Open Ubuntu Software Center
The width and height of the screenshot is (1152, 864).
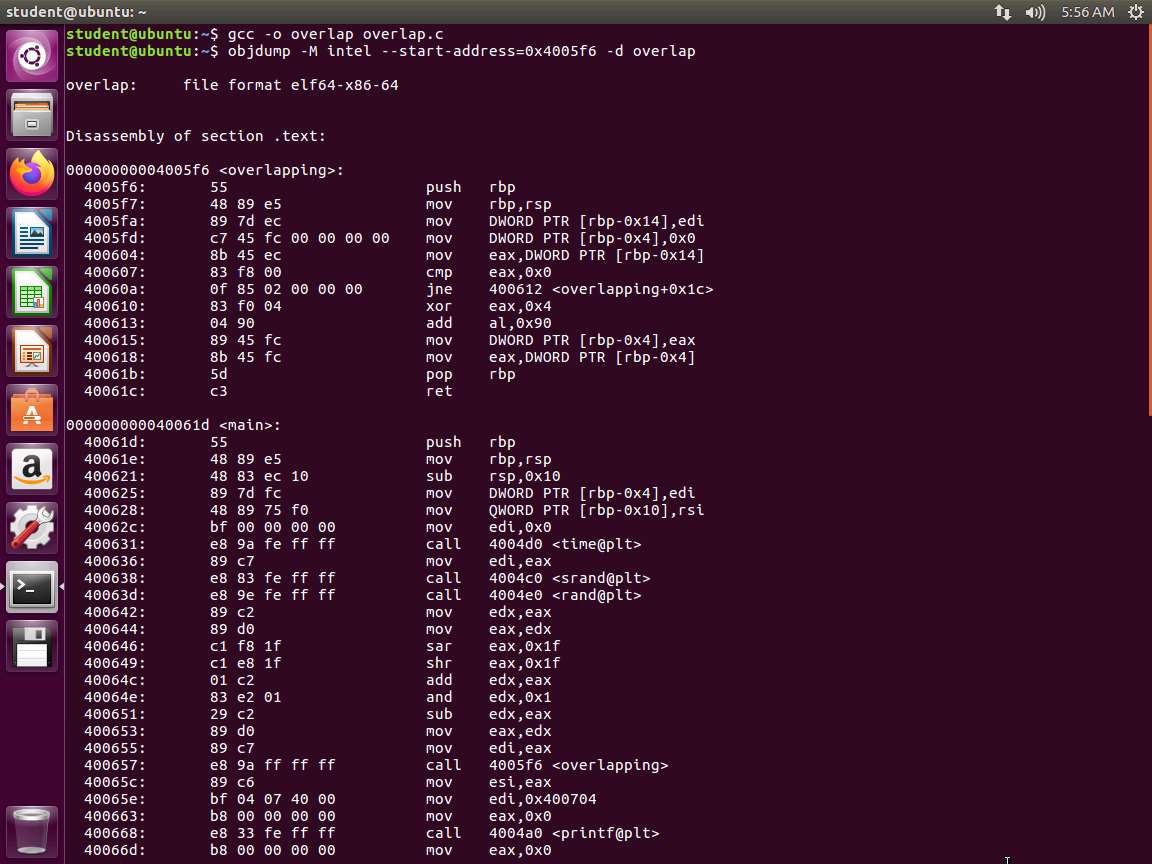point(32,411)
